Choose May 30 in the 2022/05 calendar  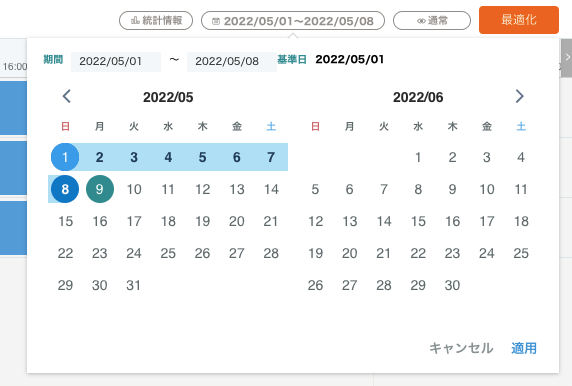[x=100, y=285]
